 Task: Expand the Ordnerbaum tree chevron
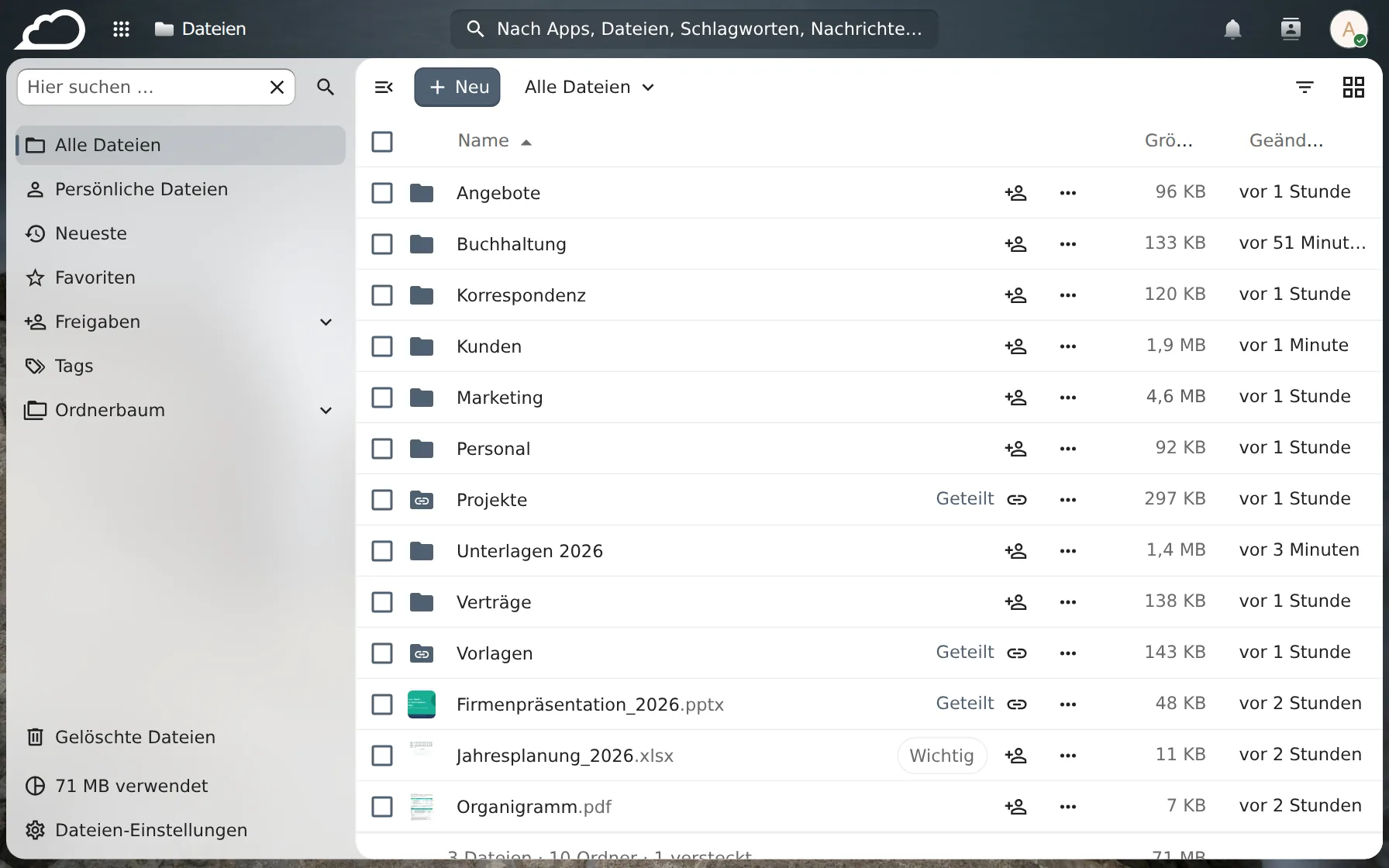tap(326, 411)
